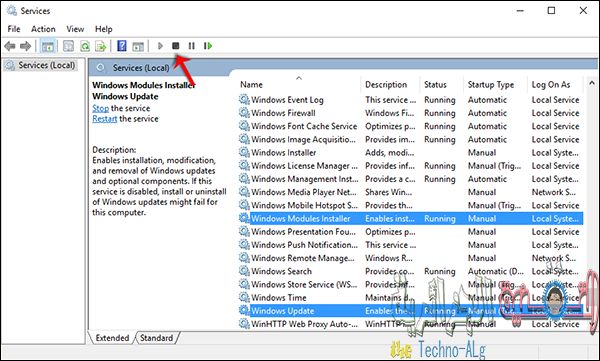Open the Help toolbar icon
600x361 pixels.
(122, 46)
